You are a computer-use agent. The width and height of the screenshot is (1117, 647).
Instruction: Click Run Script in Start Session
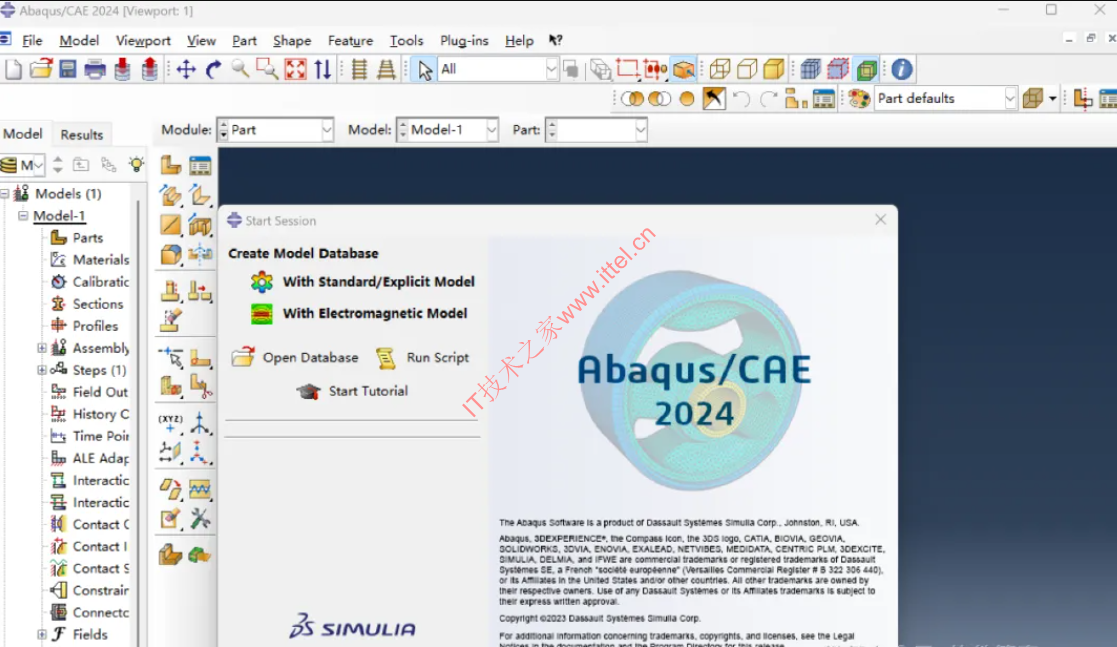tap(422, 357)
